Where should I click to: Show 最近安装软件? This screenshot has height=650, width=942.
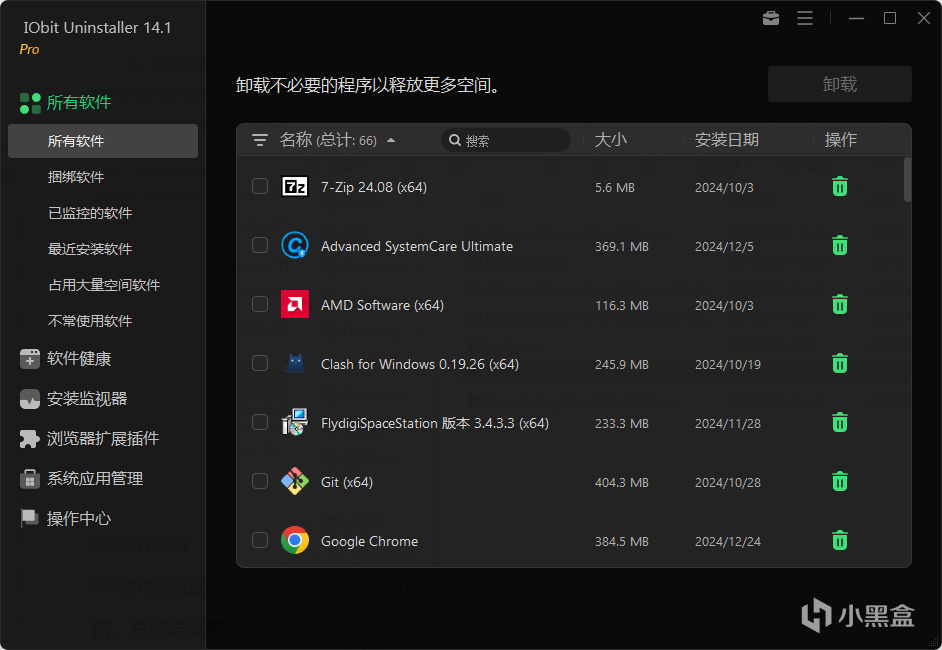tap(90, 249)
